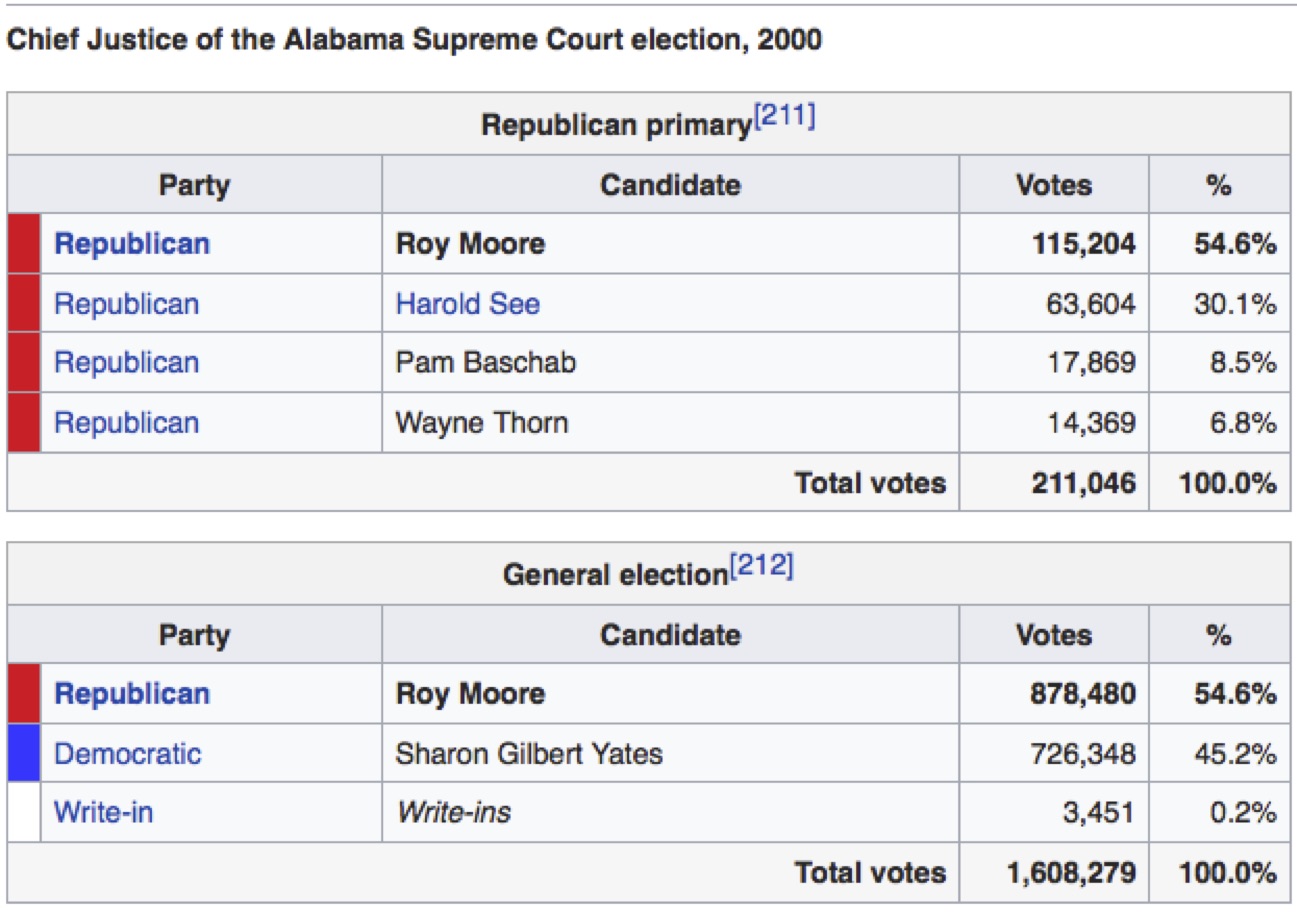The image size is (1297, 912).
Task: Click Republican link in Wayne Thorn row
Action: pos(126,423)
